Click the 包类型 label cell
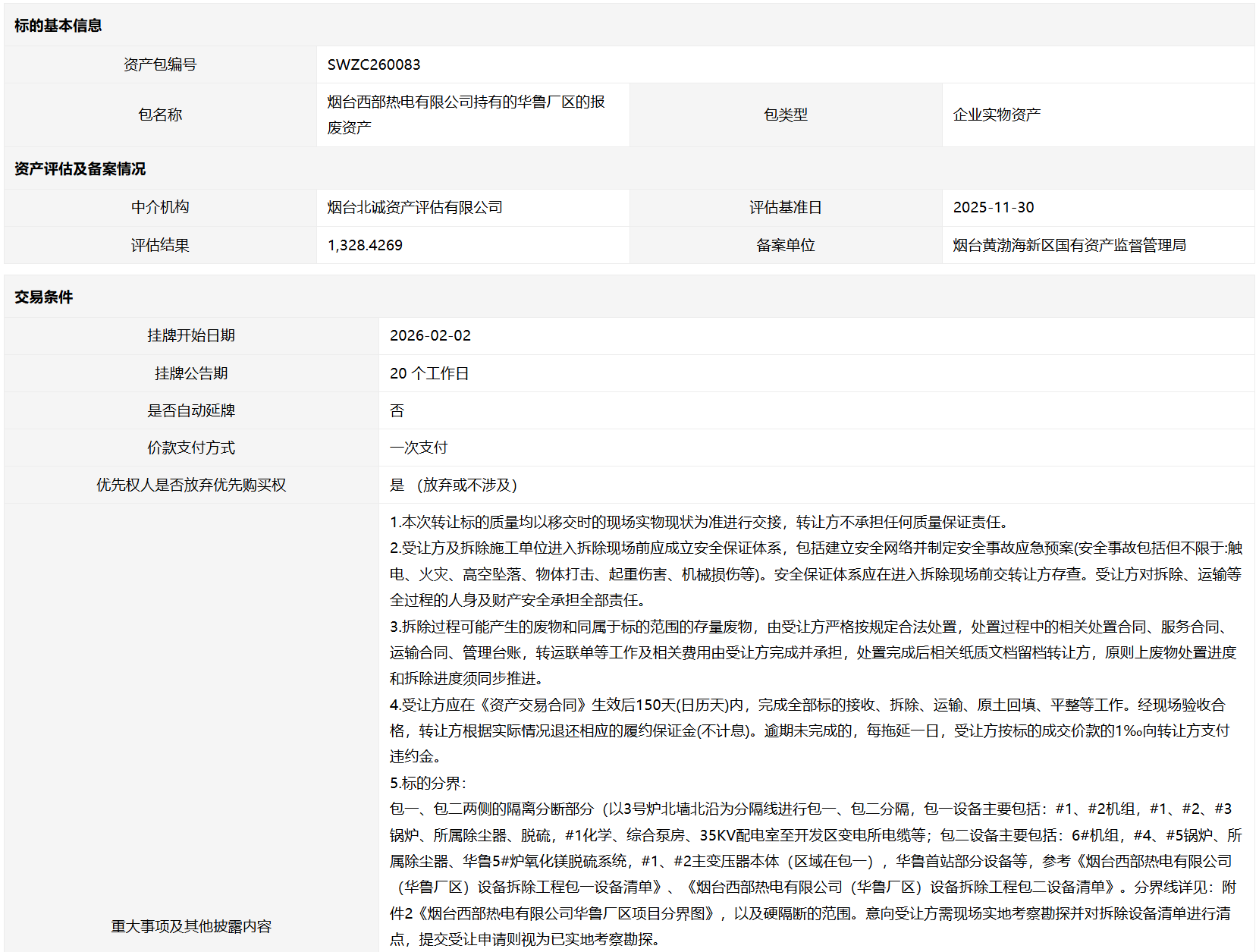Image resolution: width=1259 pixels, height=952 pixels. [785, 115]
